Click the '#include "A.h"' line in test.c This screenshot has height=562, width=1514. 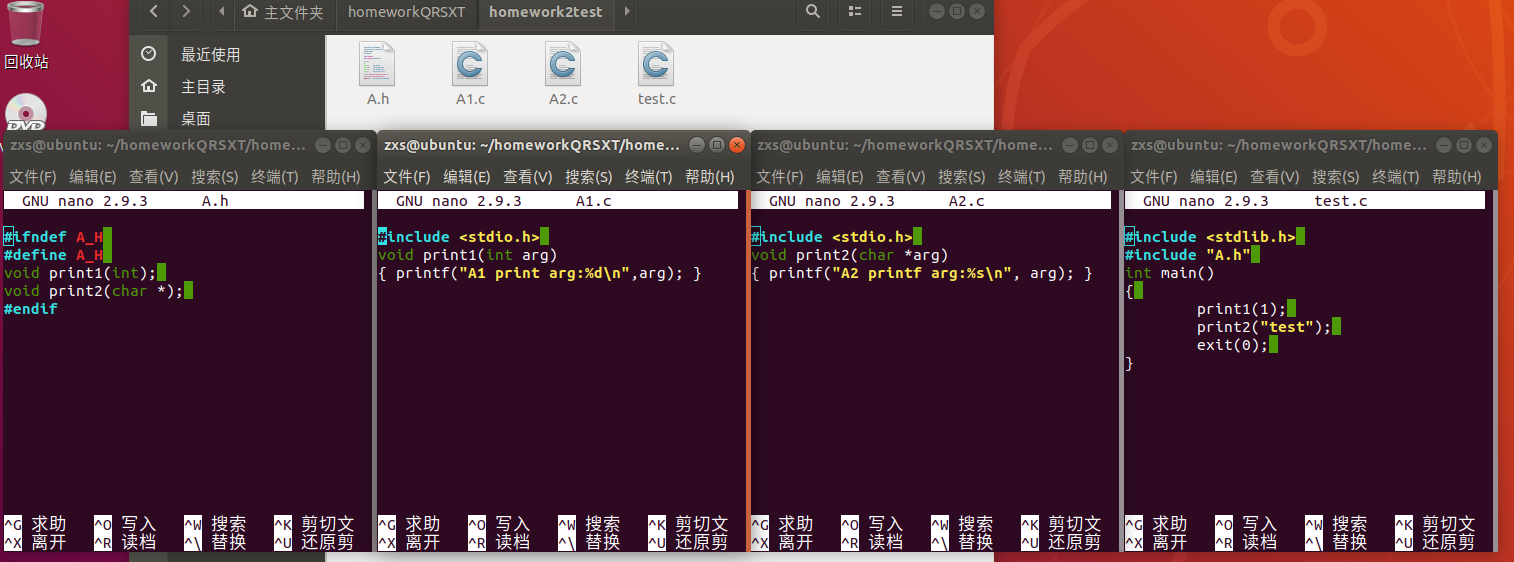click(x=1188, y=255)
